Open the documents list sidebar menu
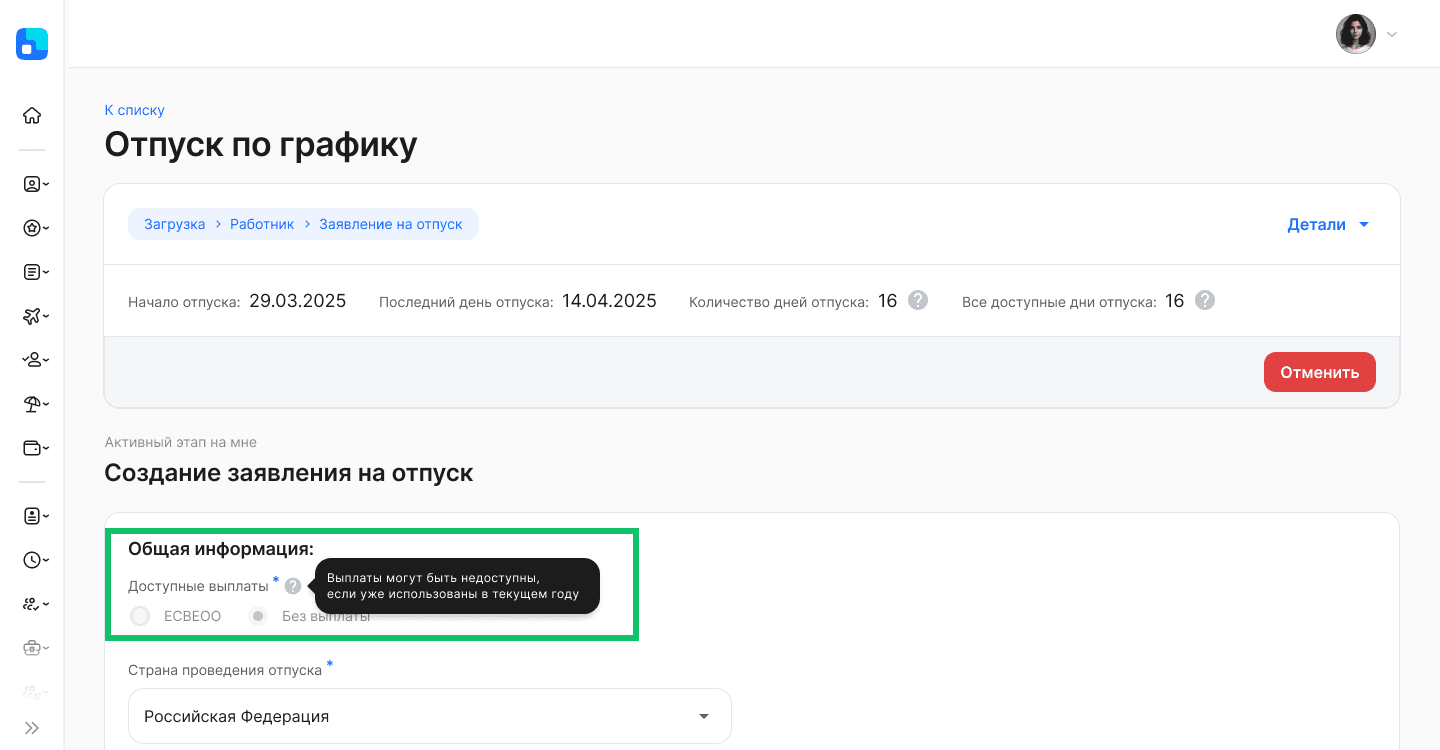This screenshot has width=1440, height=750. tap(36, 272)
